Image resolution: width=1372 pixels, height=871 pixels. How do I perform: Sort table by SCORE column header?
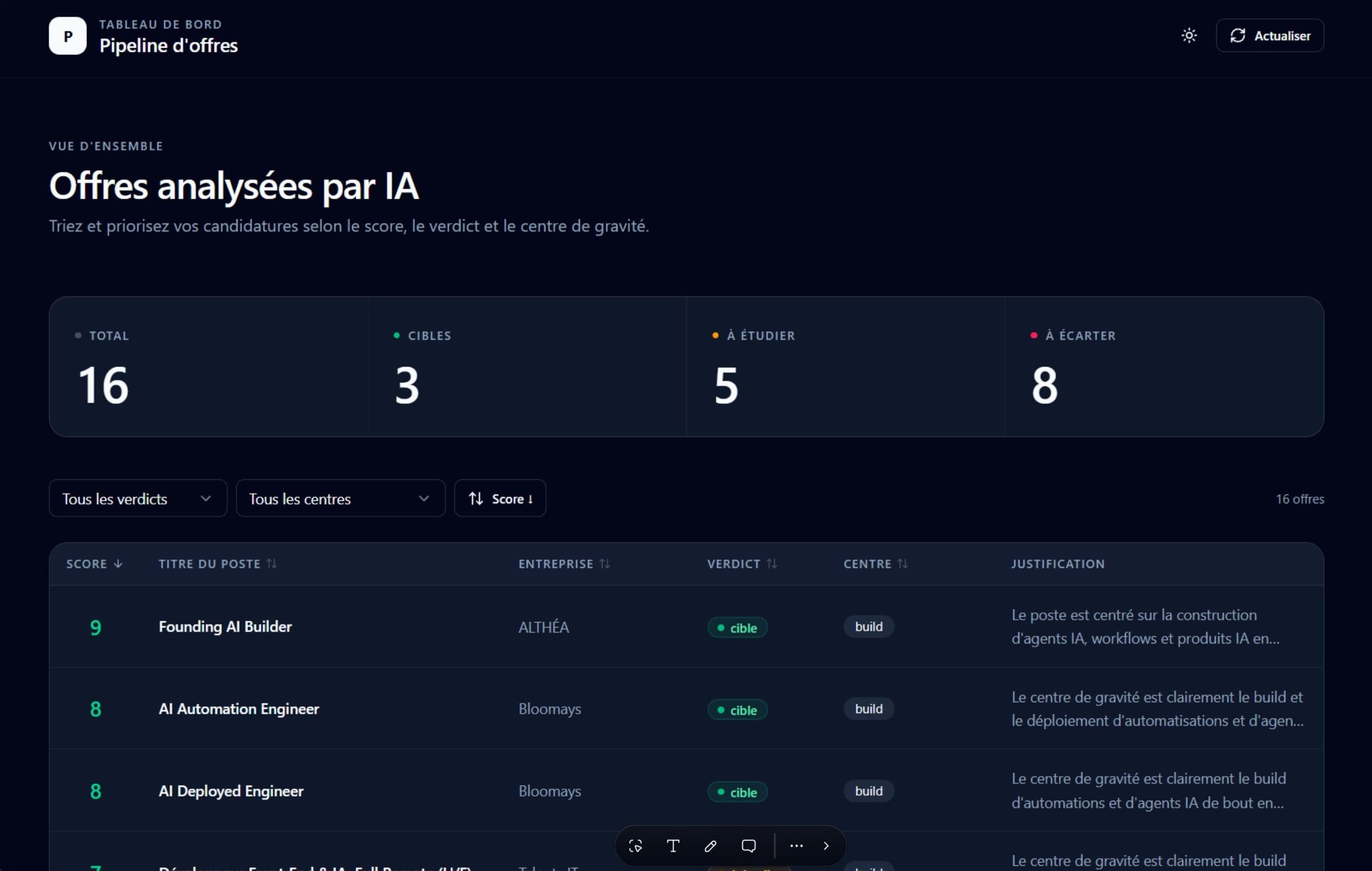click(94, 564)
